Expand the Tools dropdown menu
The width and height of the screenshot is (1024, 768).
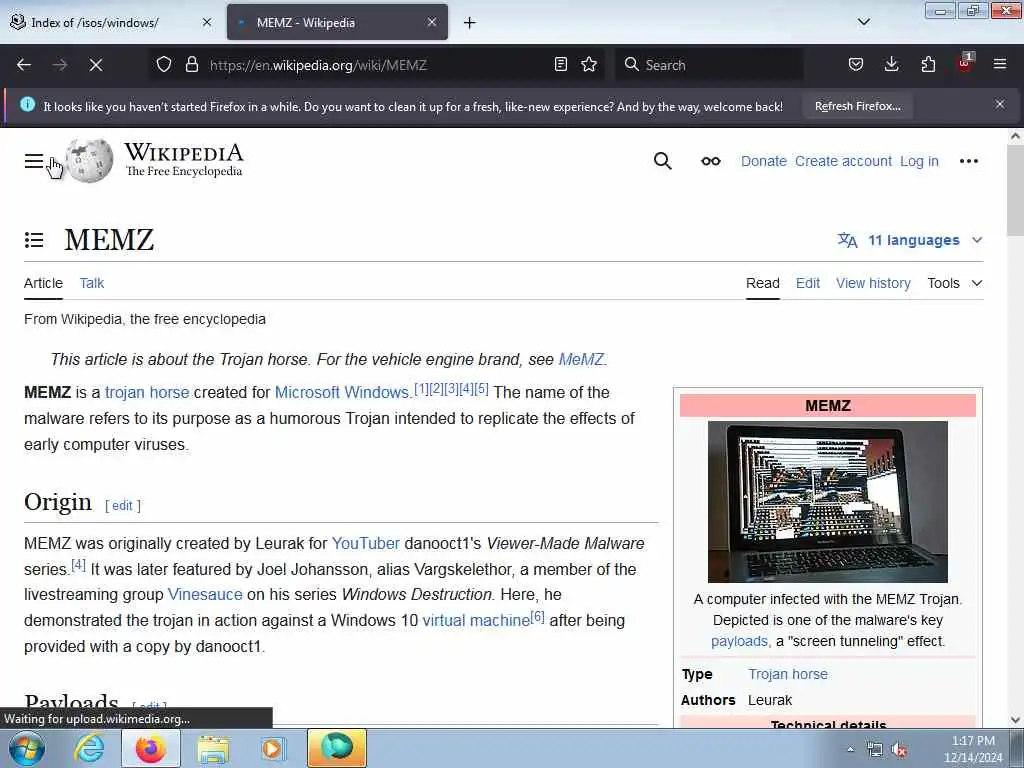coord(955,283)
